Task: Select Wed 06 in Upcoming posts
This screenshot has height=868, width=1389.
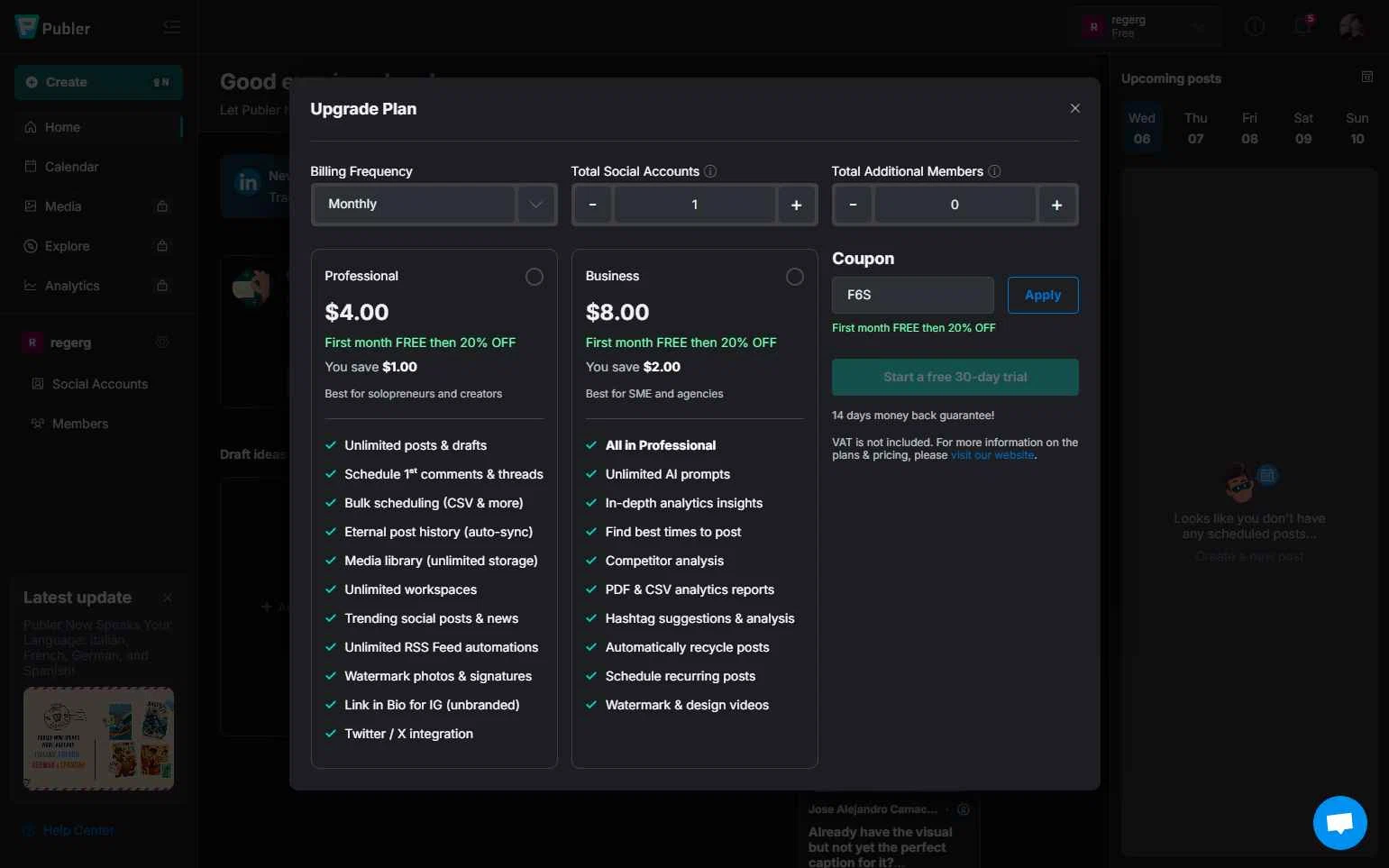Action: (x=1141, y=128)
